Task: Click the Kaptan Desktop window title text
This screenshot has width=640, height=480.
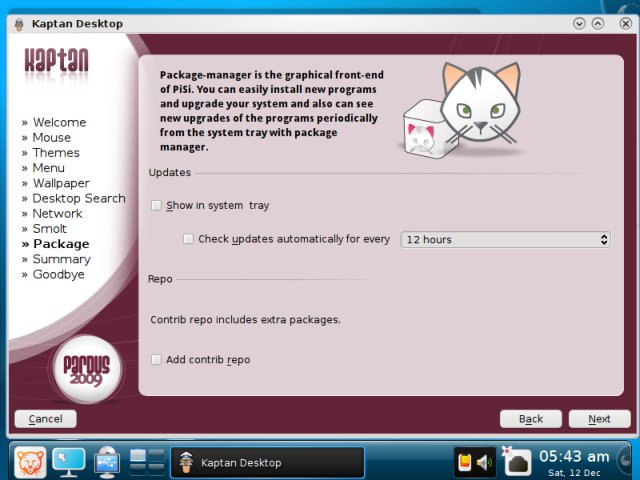Action: [x=77, y=24]
